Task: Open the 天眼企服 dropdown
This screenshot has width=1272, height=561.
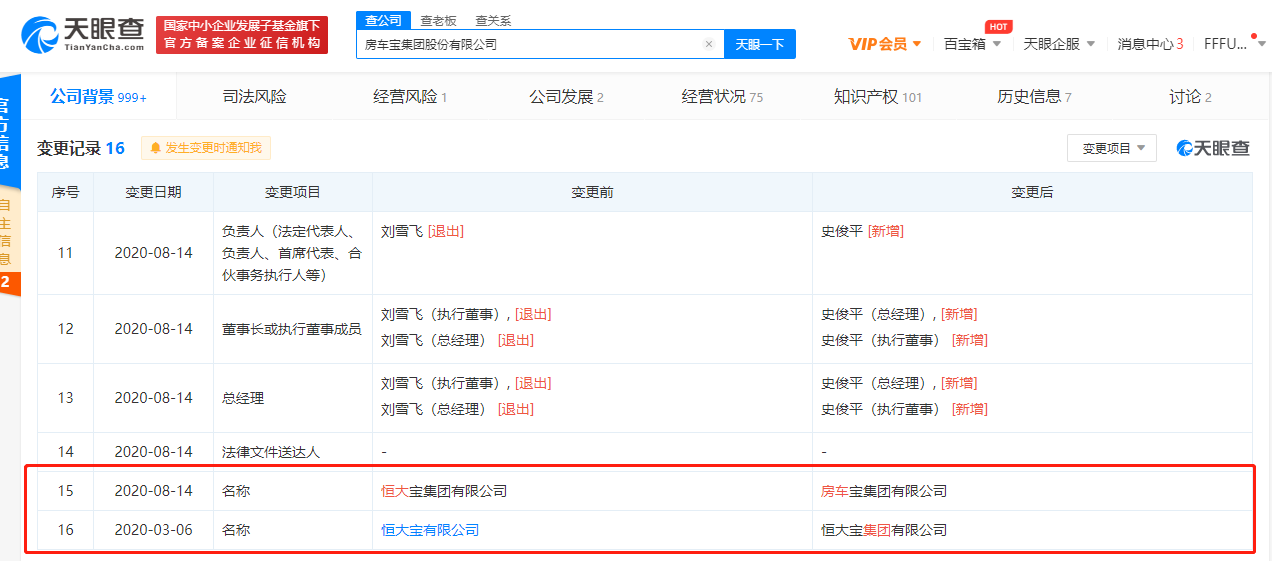Action: [x=1059, y=44]
